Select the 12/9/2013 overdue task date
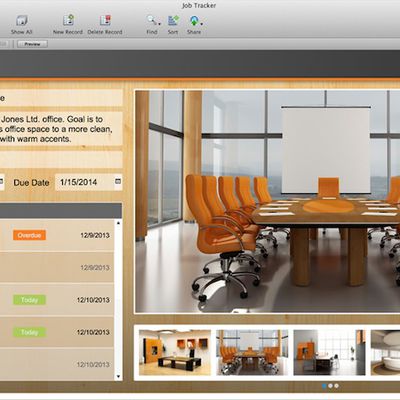The image size is (400, 400). [95, 235]
